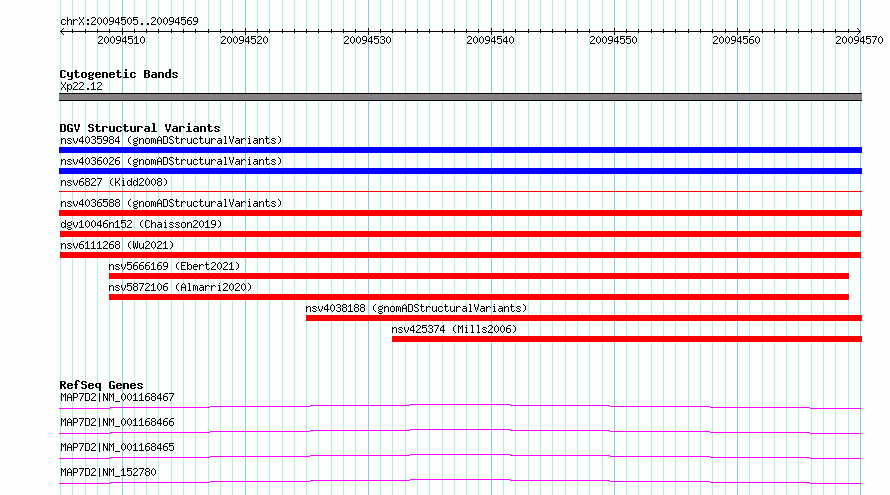Open variant label nsv4038188 (gnomADStructuralVariants)
This screenshot has width=890, height=495.
click(416, 308)
